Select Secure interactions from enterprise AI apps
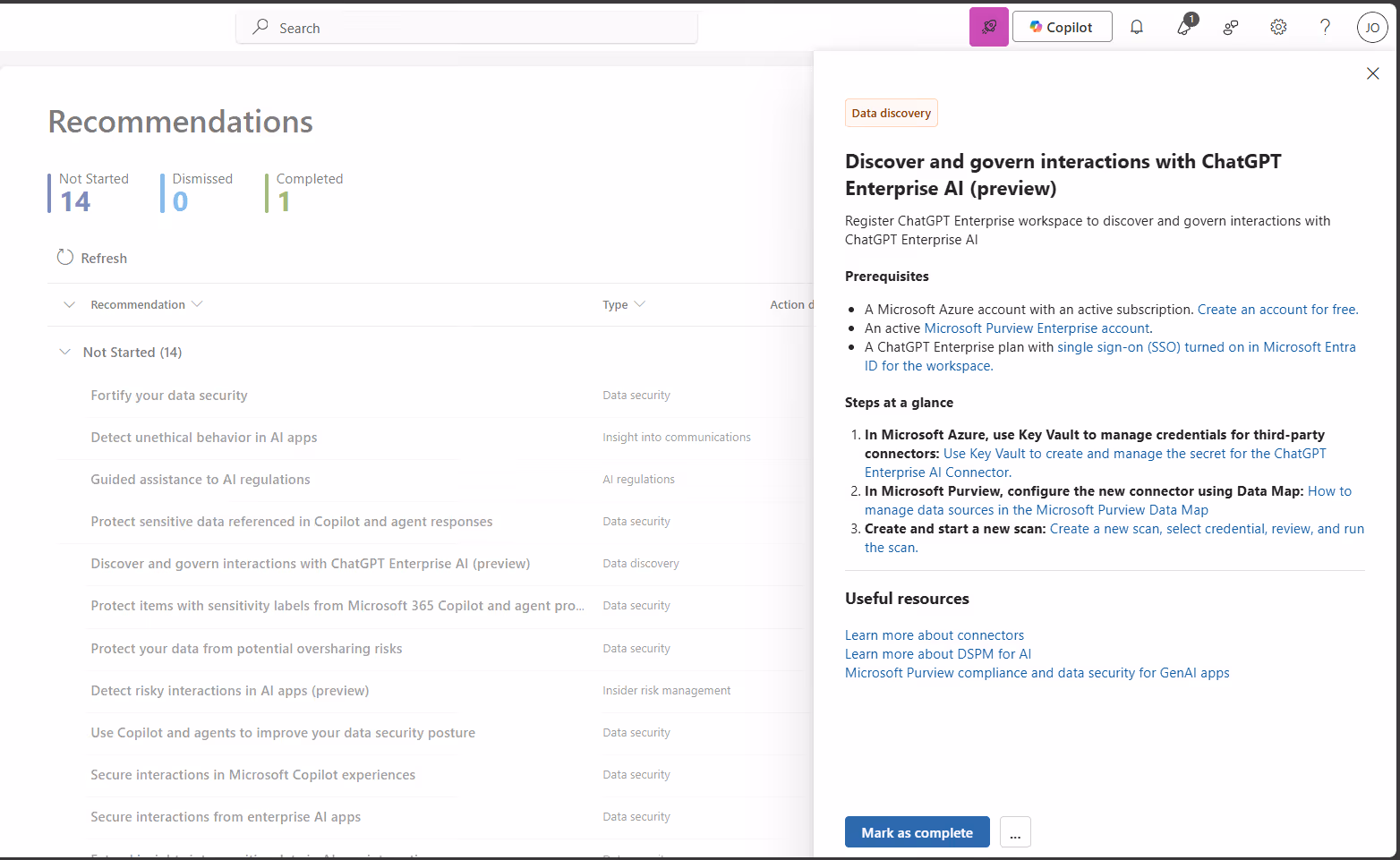This screenshot has height=860, width=1400. [226, 817]
